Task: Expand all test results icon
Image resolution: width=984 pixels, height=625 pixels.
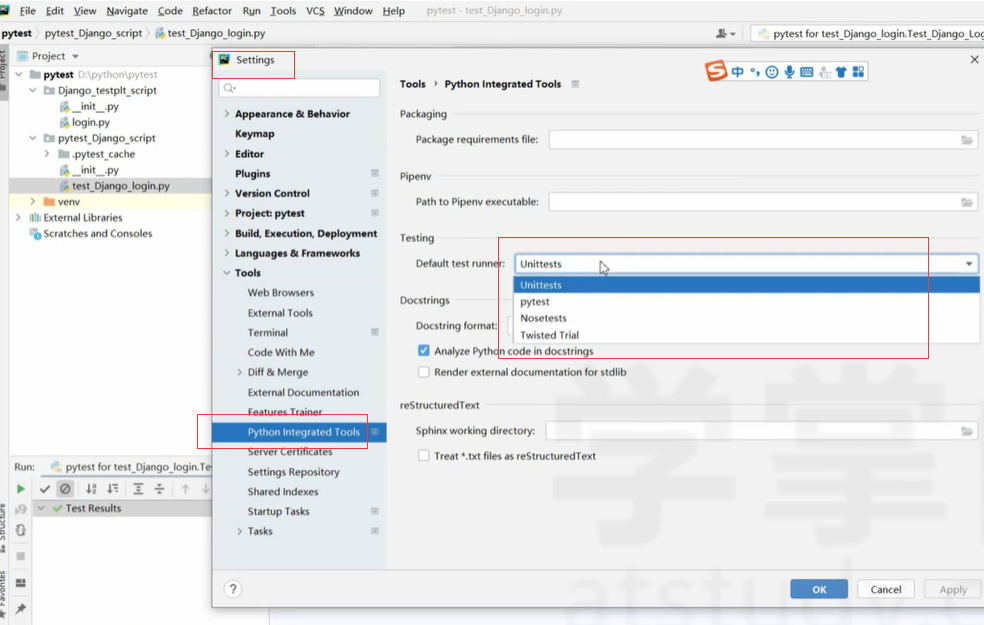Action: [138, 489]
